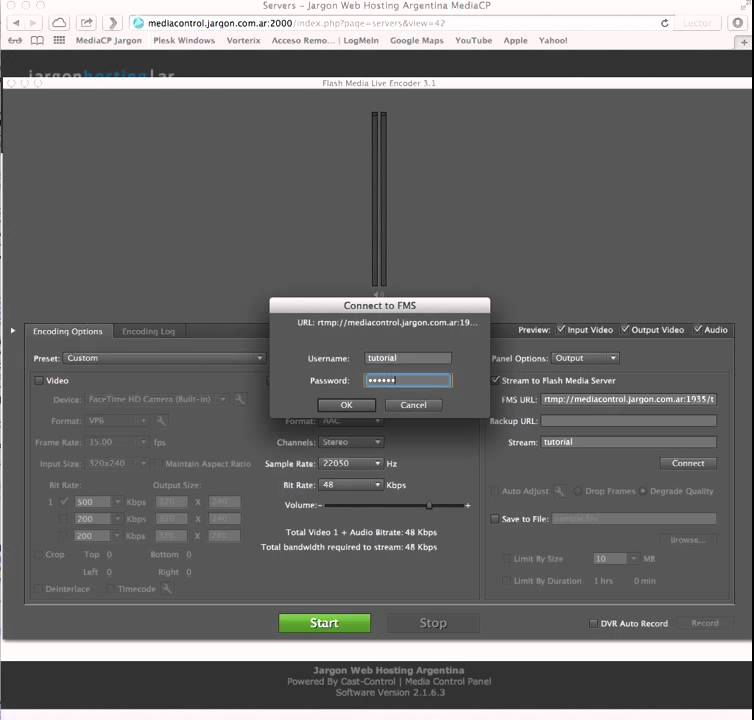Open the Google Maps bookmark
Screen dimensions: 754x720
tap(416, 40)
